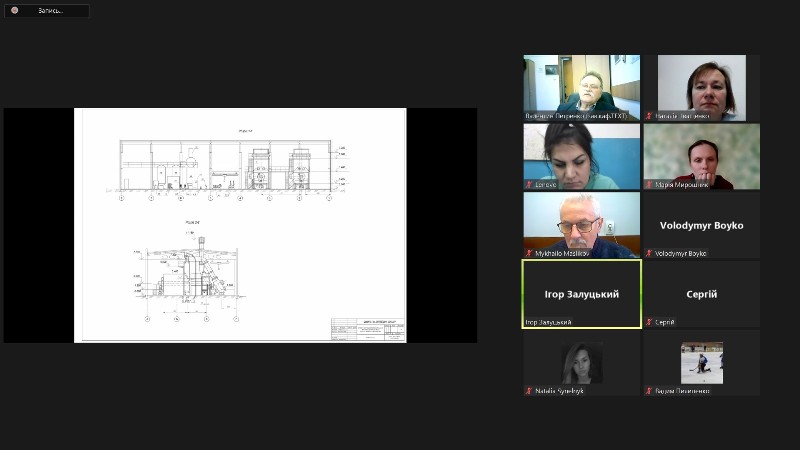Click Natalia Synelnyk's profile photo
This screenshot has height=450, width=800.
tap(582, 363)
